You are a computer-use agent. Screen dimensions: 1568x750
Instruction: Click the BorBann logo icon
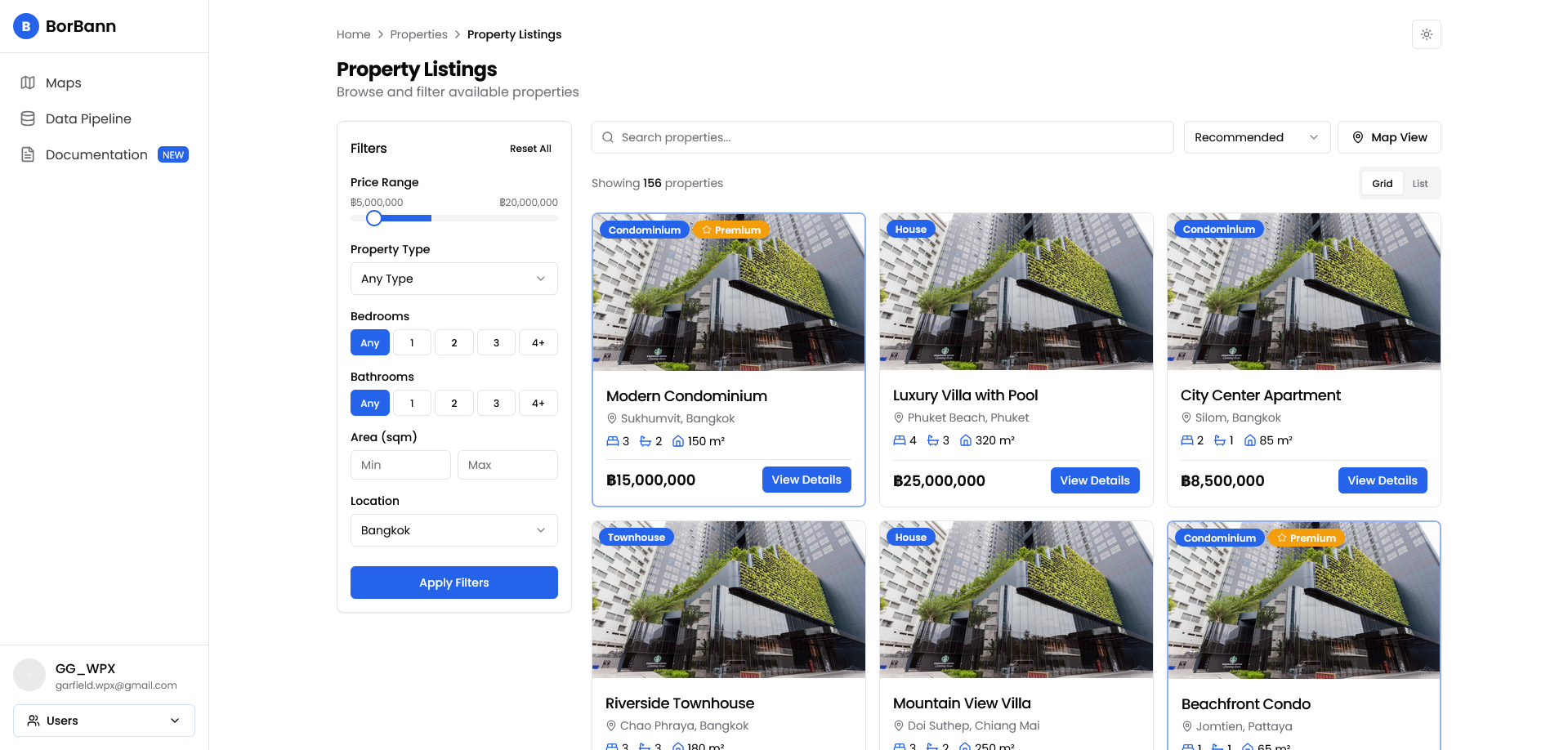tap(26, 26)
